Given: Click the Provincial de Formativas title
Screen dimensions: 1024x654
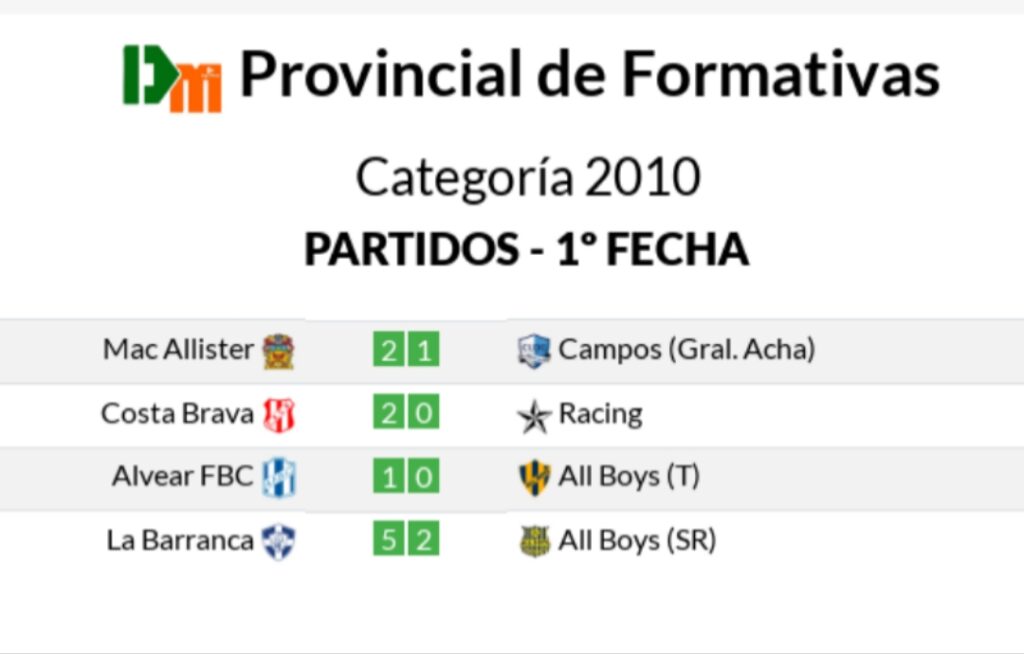Looking at the screenshot, I should (x=590, y=74).
